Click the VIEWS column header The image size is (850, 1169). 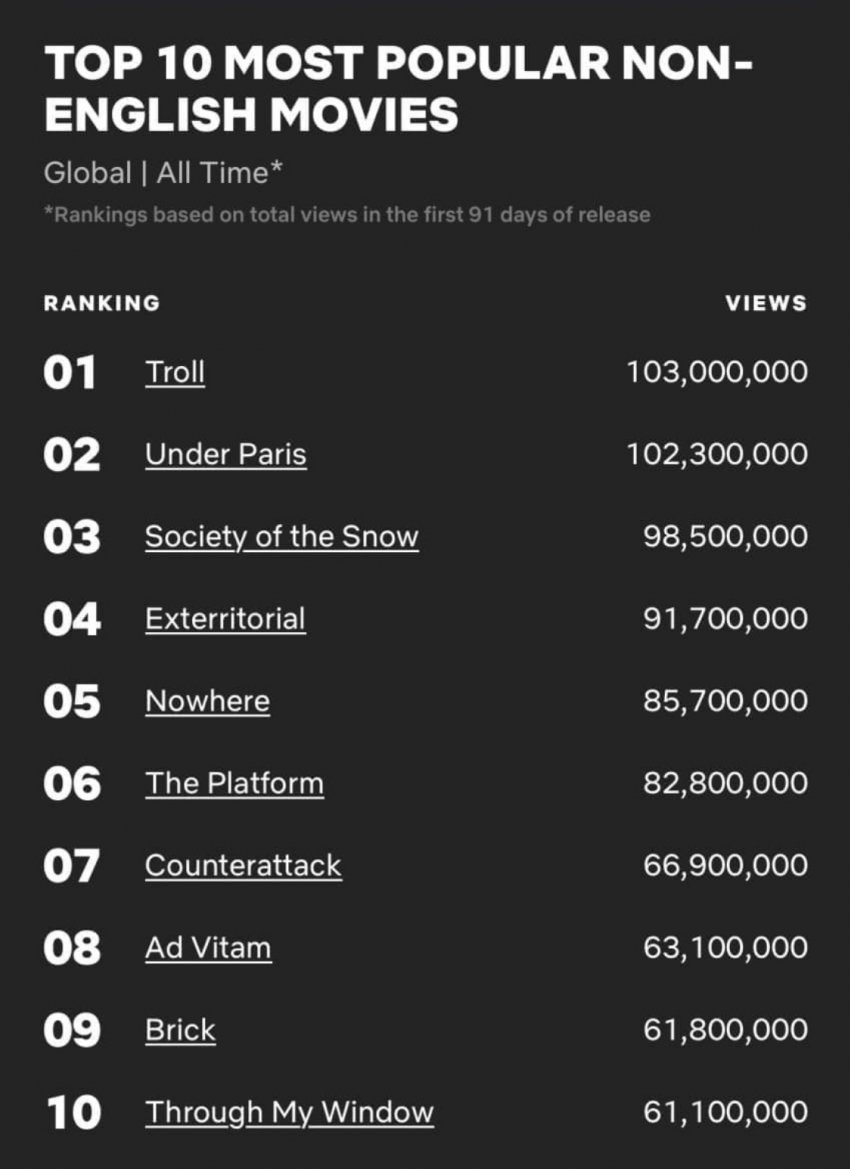pos(766,303)
